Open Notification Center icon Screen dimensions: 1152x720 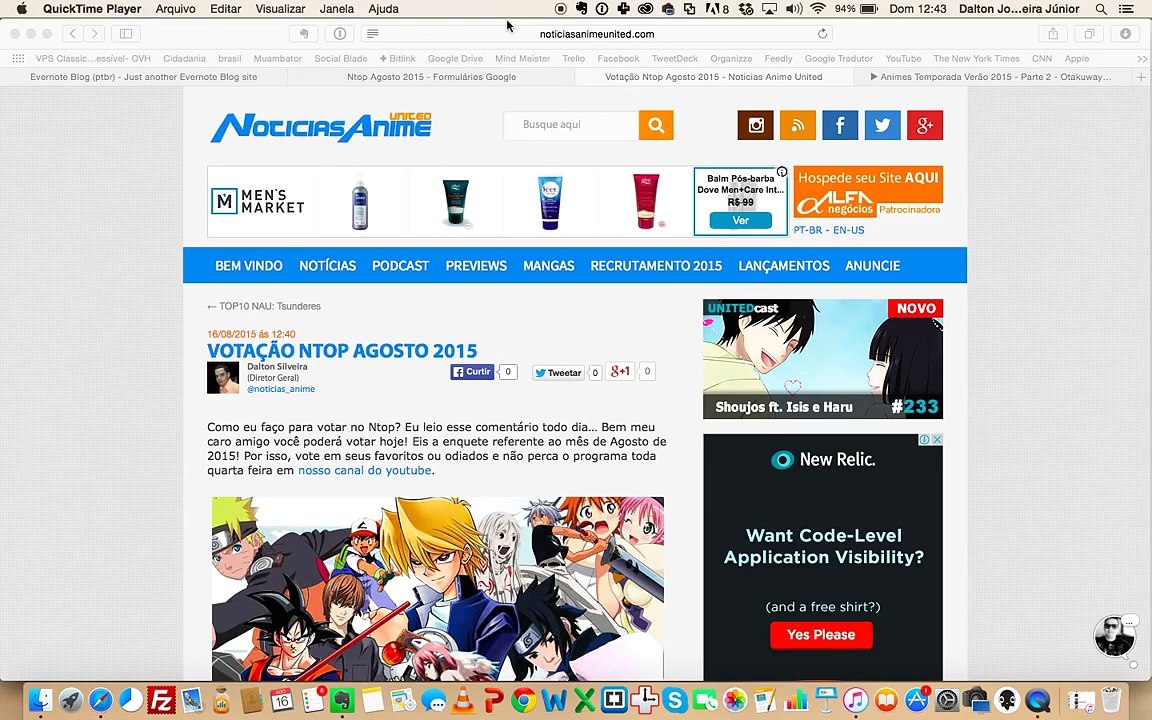click(1126, 9)
